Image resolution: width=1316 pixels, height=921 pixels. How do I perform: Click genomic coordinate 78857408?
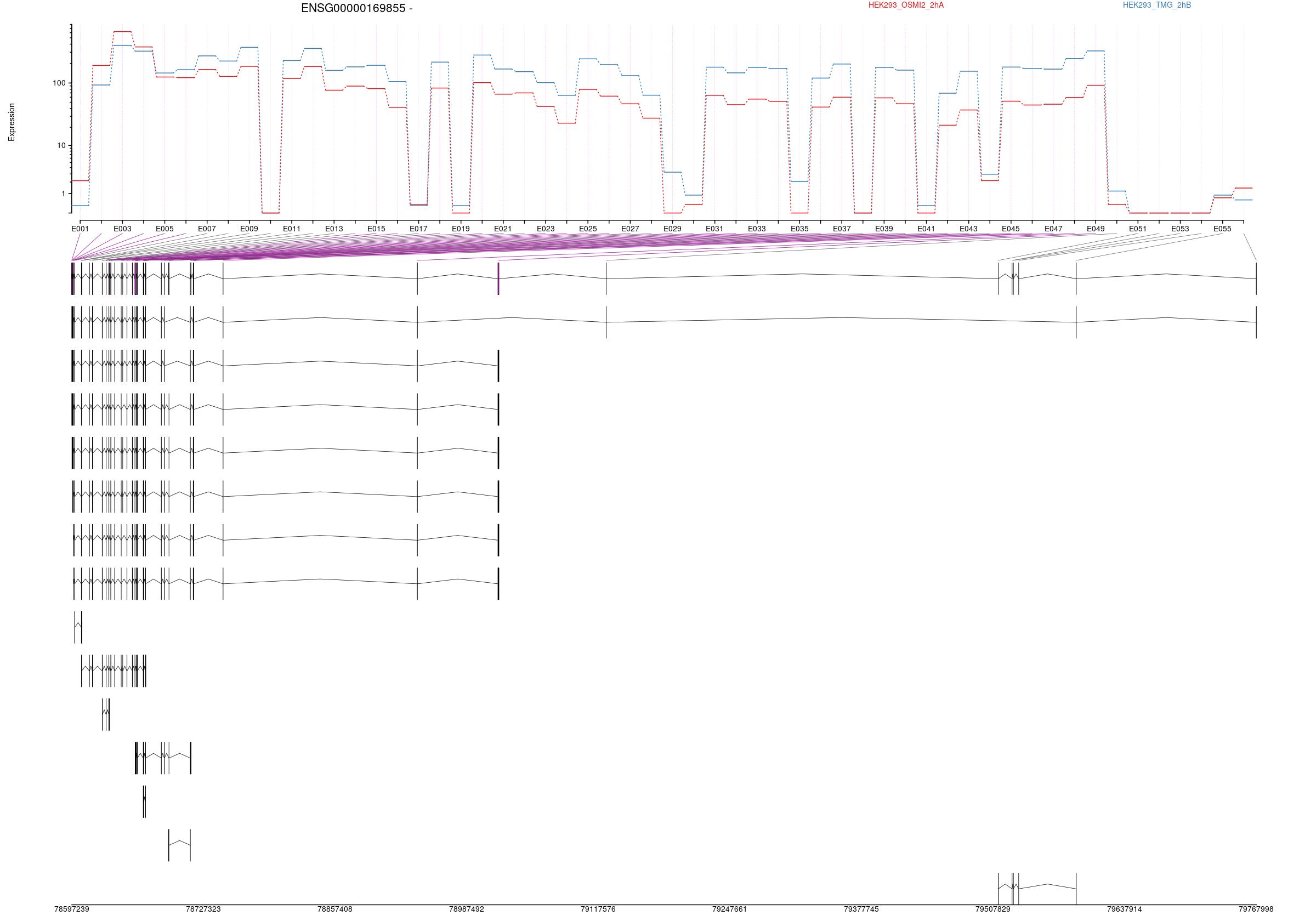click(x=334, y=909)
